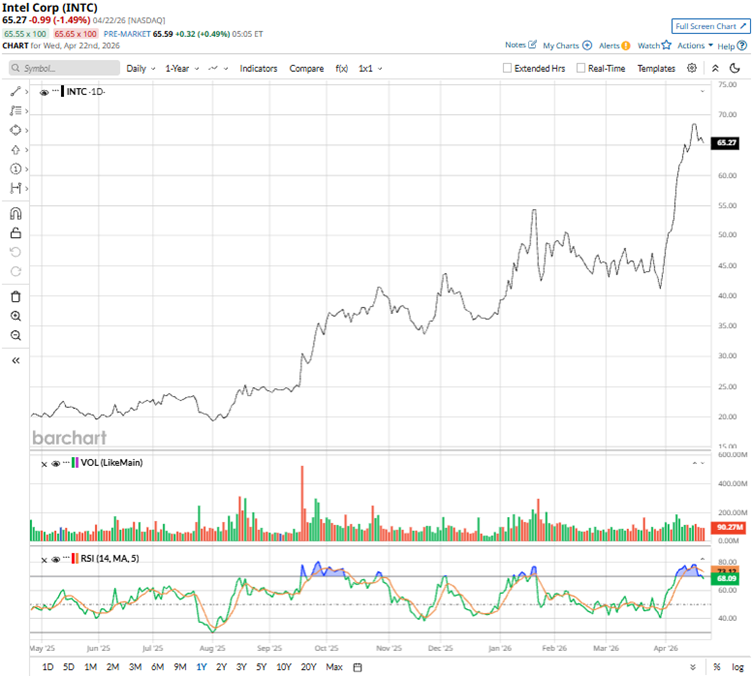
Task: Enable Real-Time checkbox
Action: point(581,68)
